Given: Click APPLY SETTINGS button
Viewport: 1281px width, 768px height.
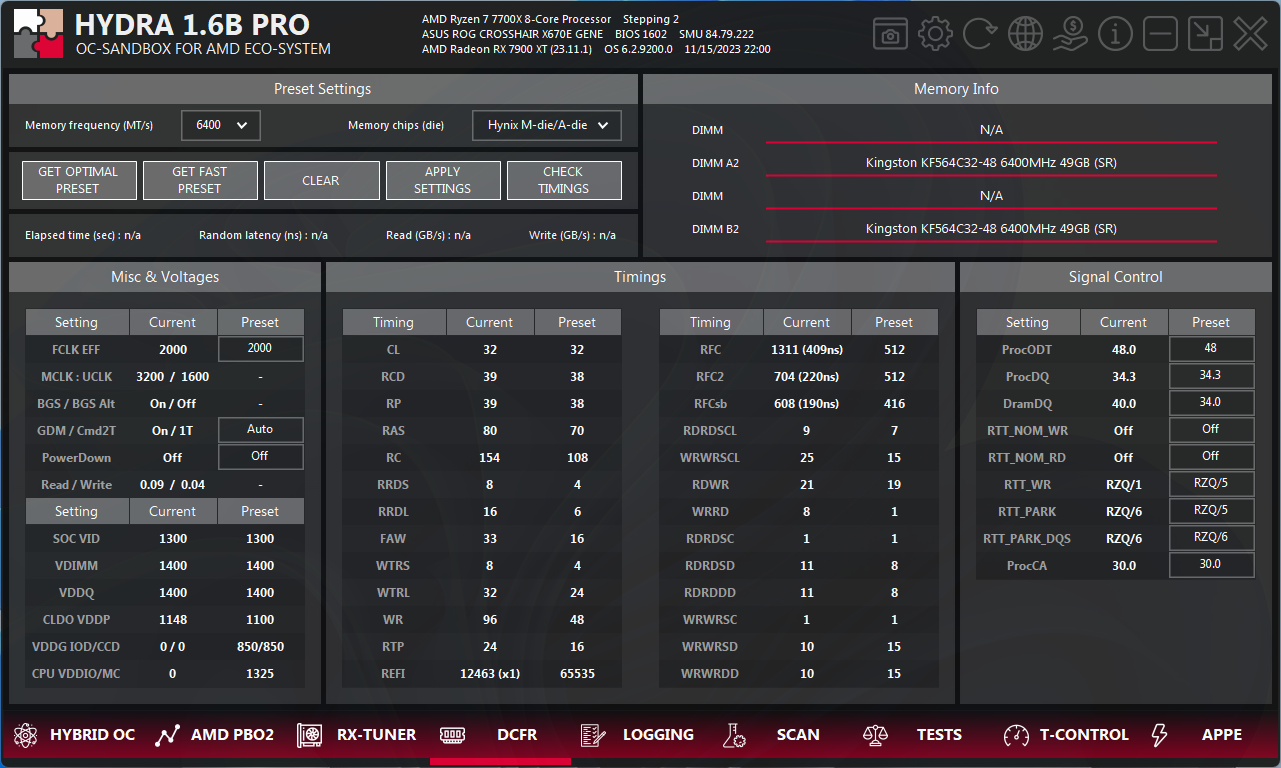Looking at the screenshot, I should click(x=442, y=180).
